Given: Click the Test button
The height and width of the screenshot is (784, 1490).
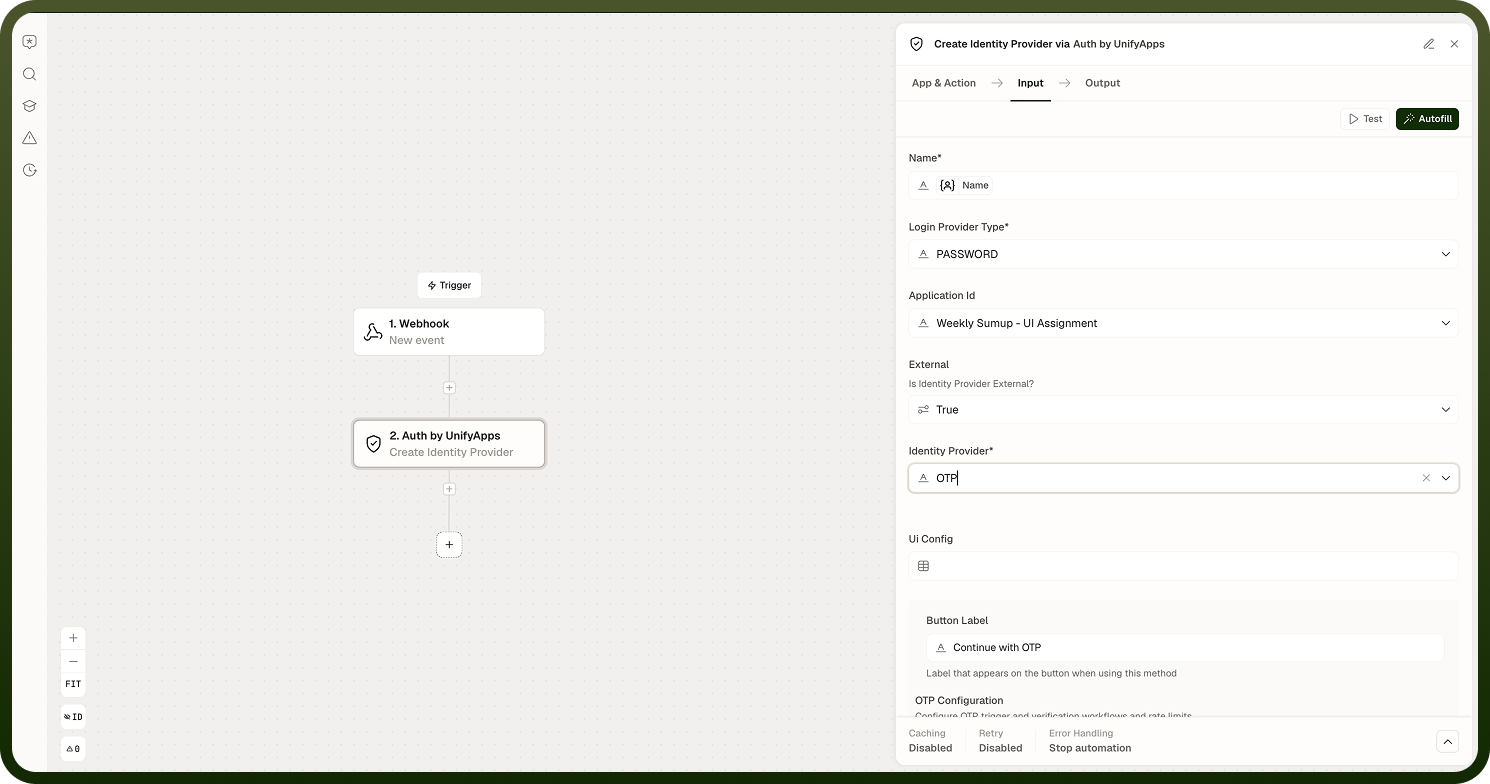Looking at the screenshot, I should [1366, 119].
